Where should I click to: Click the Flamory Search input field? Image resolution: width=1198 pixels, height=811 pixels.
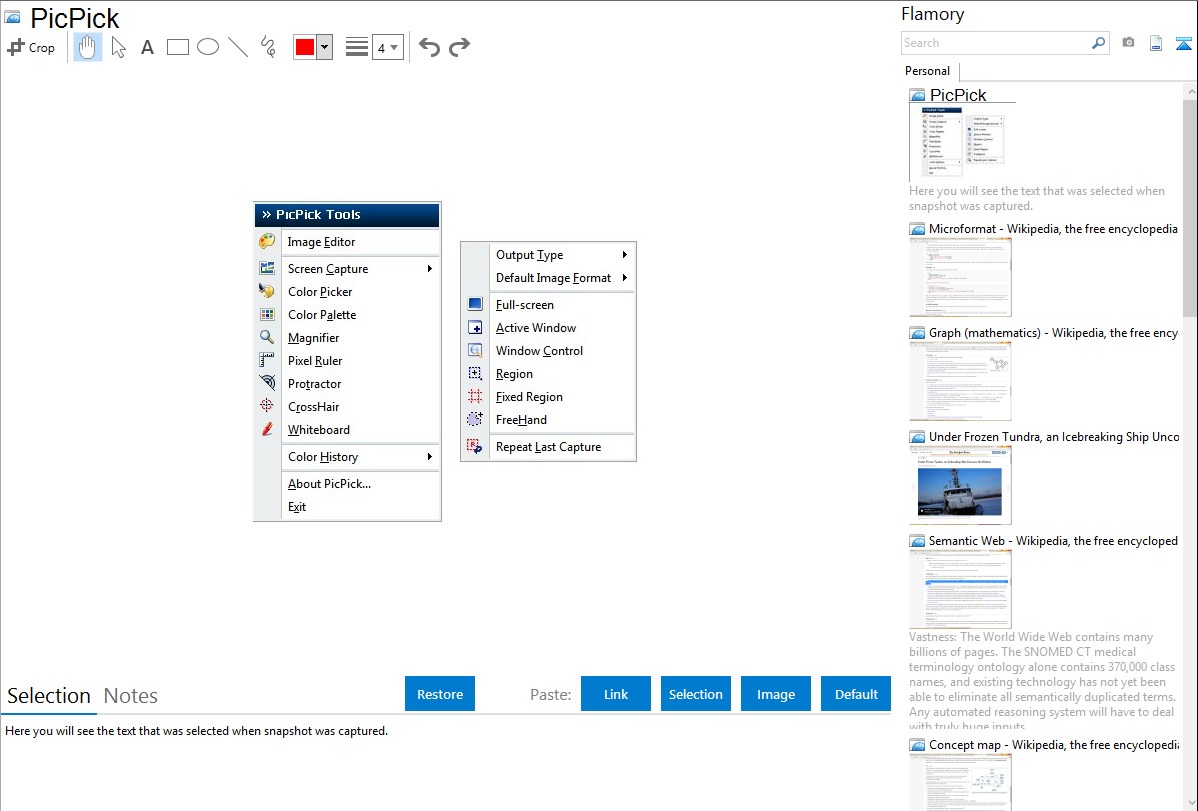(x=996, y=43)
